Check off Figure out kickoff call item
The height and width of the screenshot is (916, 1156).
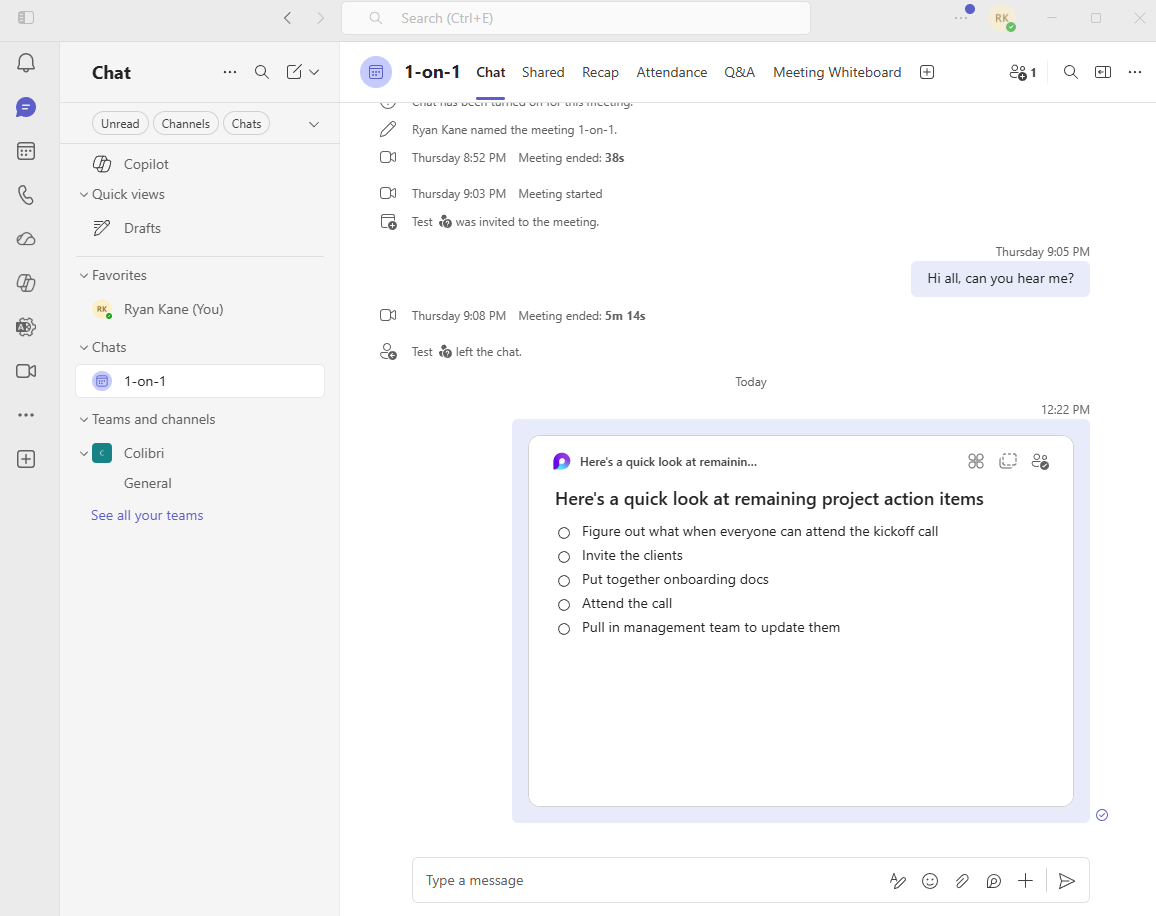tap(564, 532)
